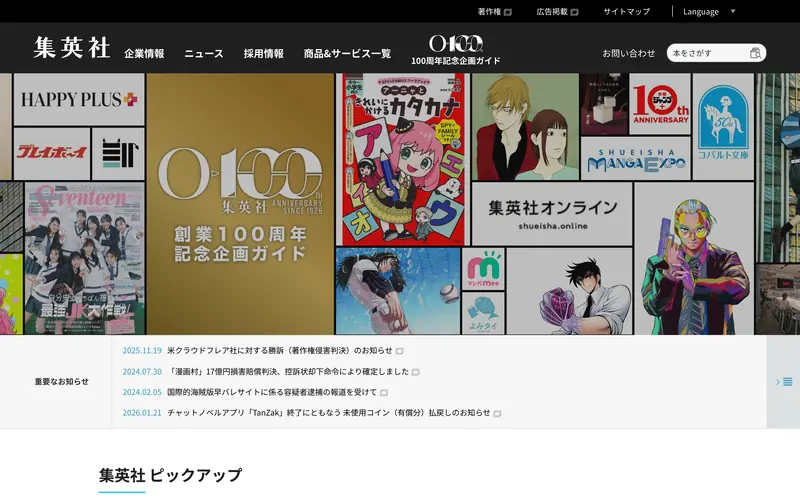The image size is (800, 500).
Task: Open the dark book cover tile beside Jump+ tile
Action: 604,104
